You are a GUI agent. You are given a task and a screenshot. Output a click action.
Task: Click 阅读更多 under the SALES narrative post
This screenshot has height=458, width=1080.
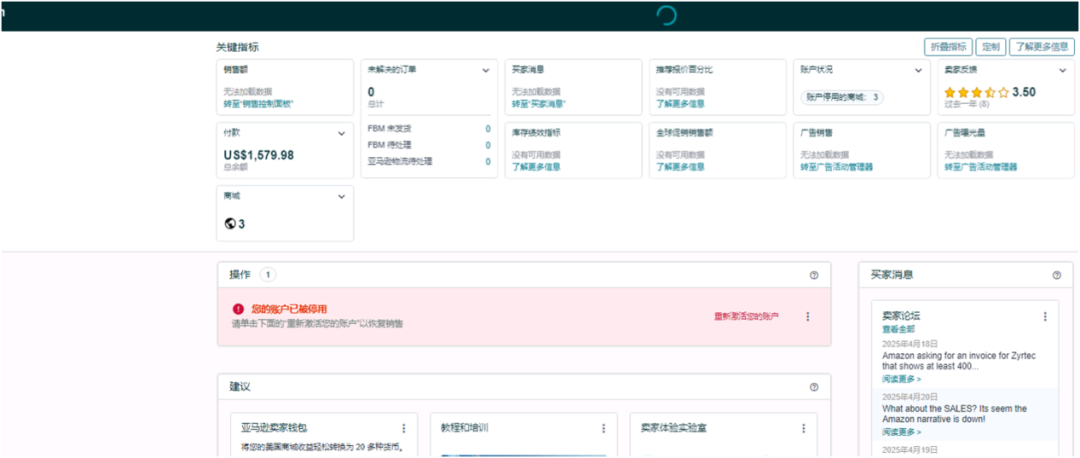click(x=901, y=432)
